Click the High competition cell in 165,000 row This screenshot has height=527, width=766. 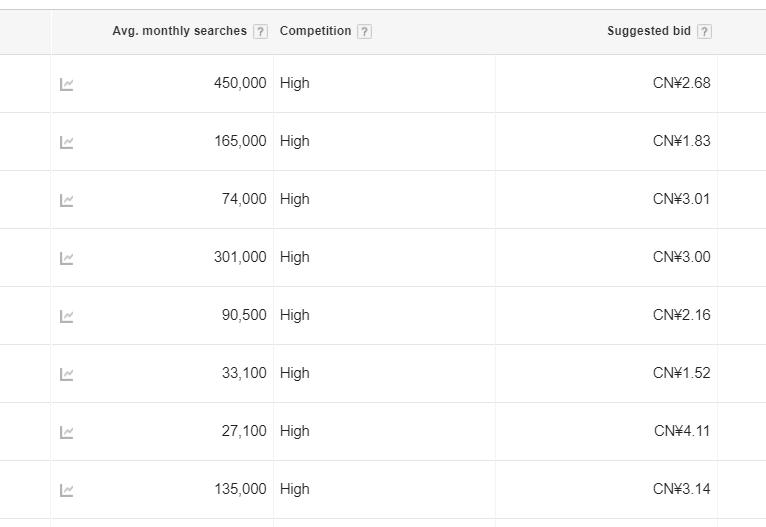pos(295,141)
